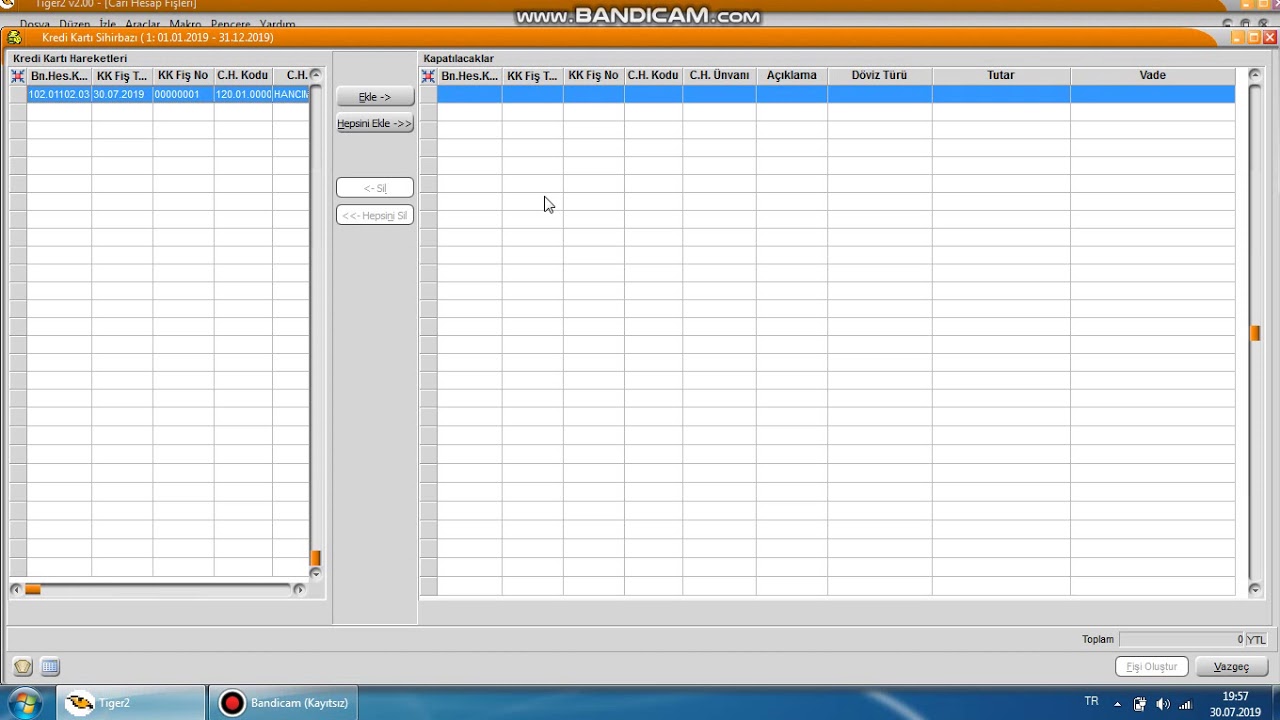Open the bag-shaped icon at window bottom-left

(23, 667)
